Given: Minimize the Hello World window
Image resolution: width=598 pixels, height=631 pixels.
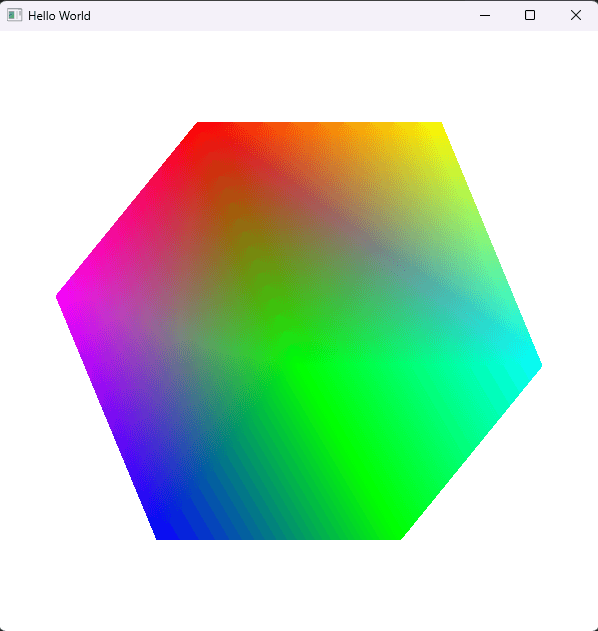Looking at the screenshot, I should click(x=485, y=15).
